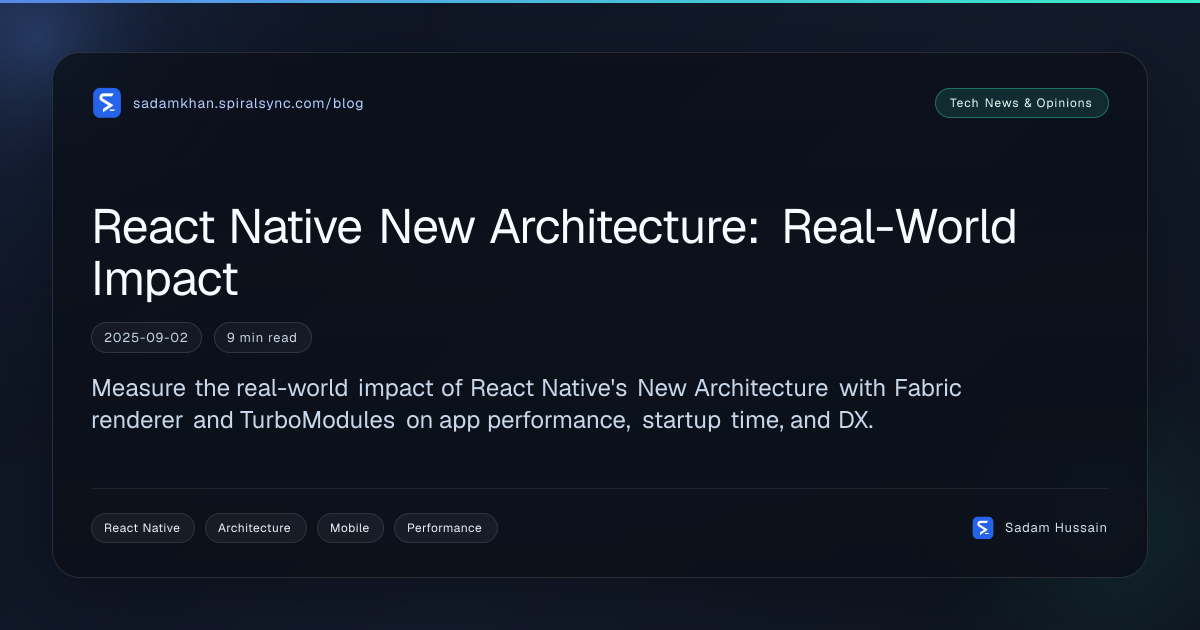The width and height of the screenshot is (1200, 630).
Task: Click the small logo icon beside Sadam Hussain
Action: [x=983, y=528]
